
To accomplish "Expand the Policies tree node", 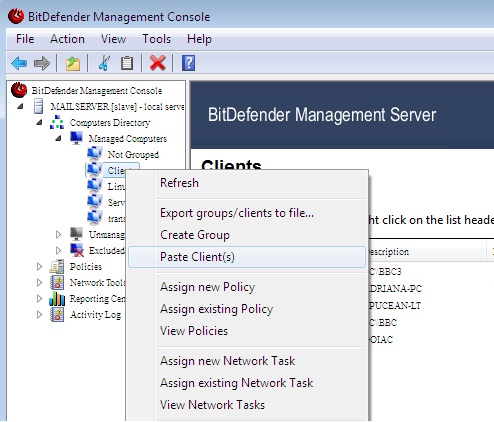I will pyautogui.click(x=39, y=266).
